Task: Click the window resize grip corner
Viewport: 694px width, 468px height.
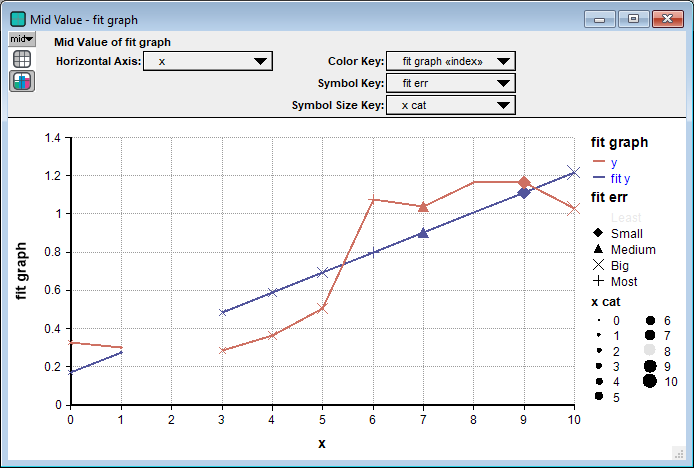Action: click(678, 453)
